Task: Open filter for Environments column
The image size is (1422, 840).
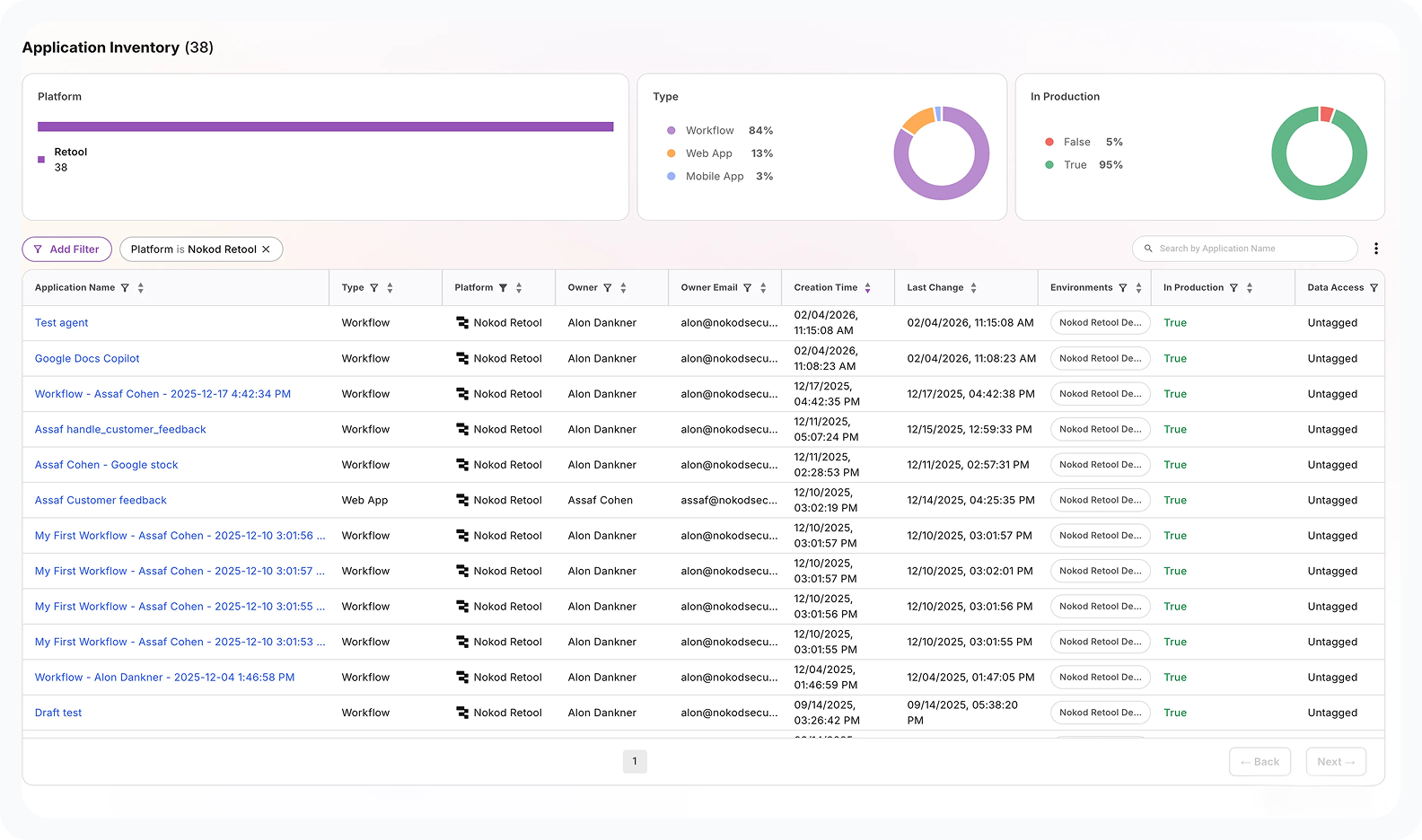Action: (1123, 288)
